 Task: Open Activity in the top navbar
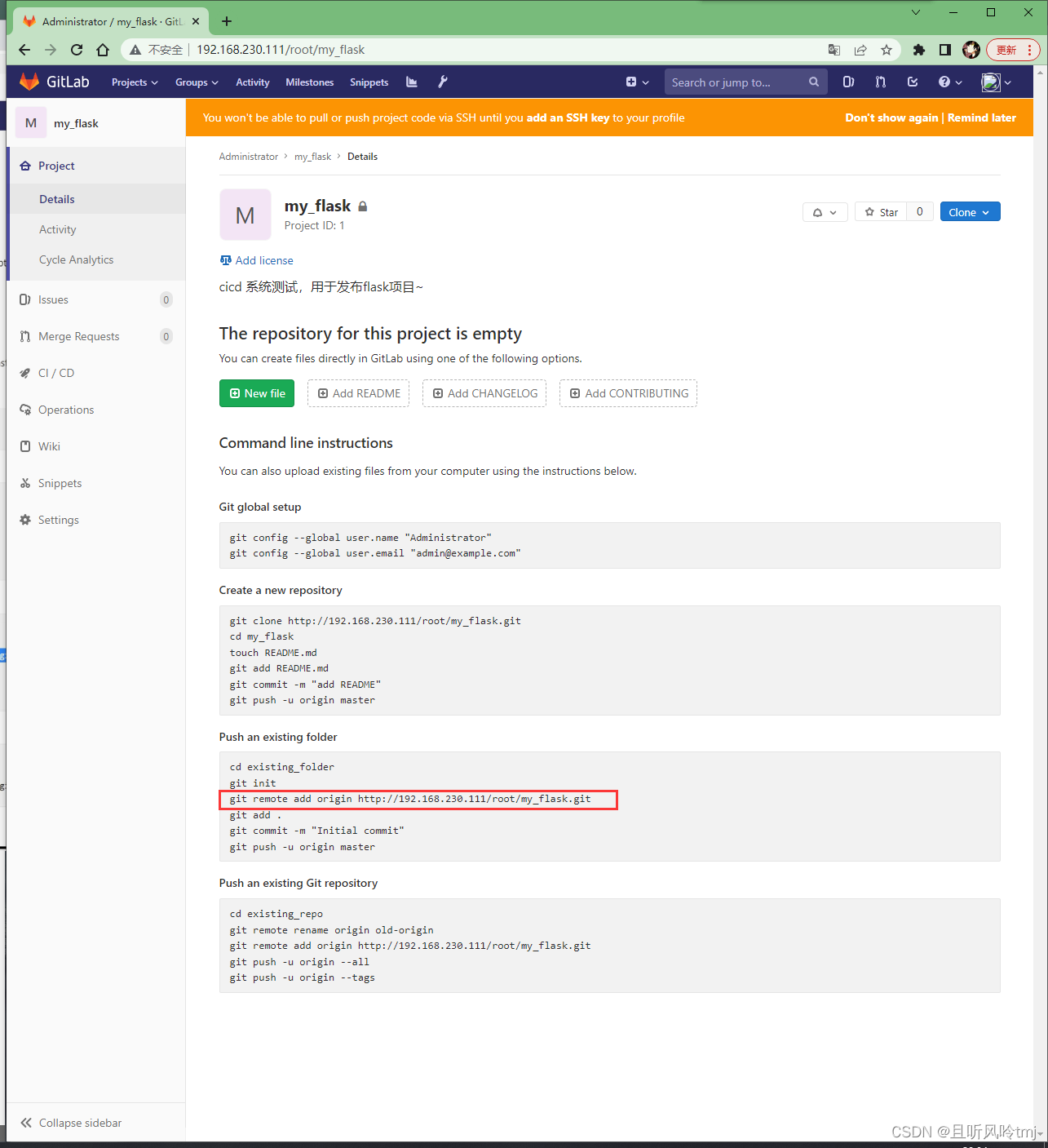tap(253, 82)
